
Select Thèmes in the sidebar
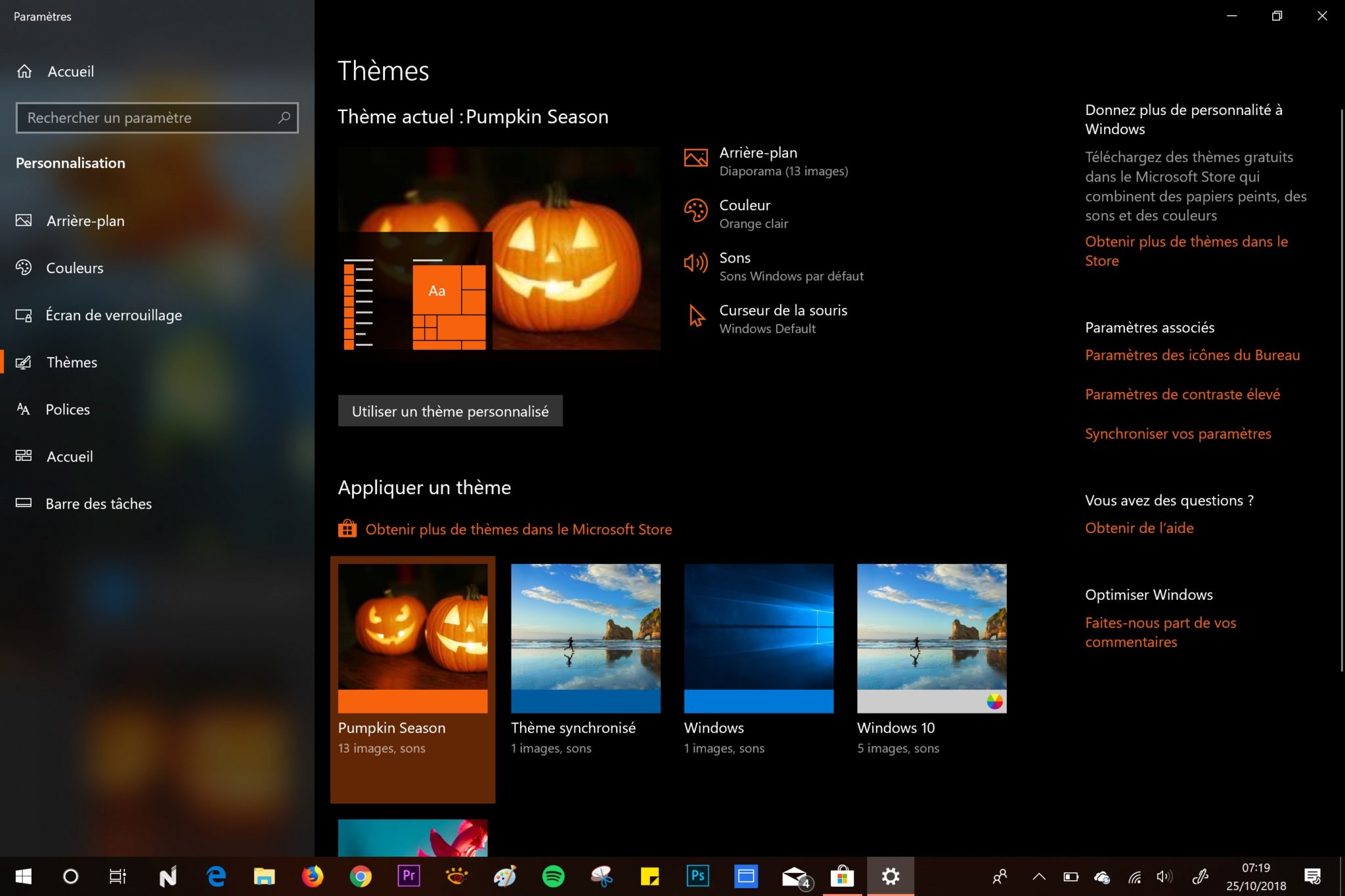56,362
